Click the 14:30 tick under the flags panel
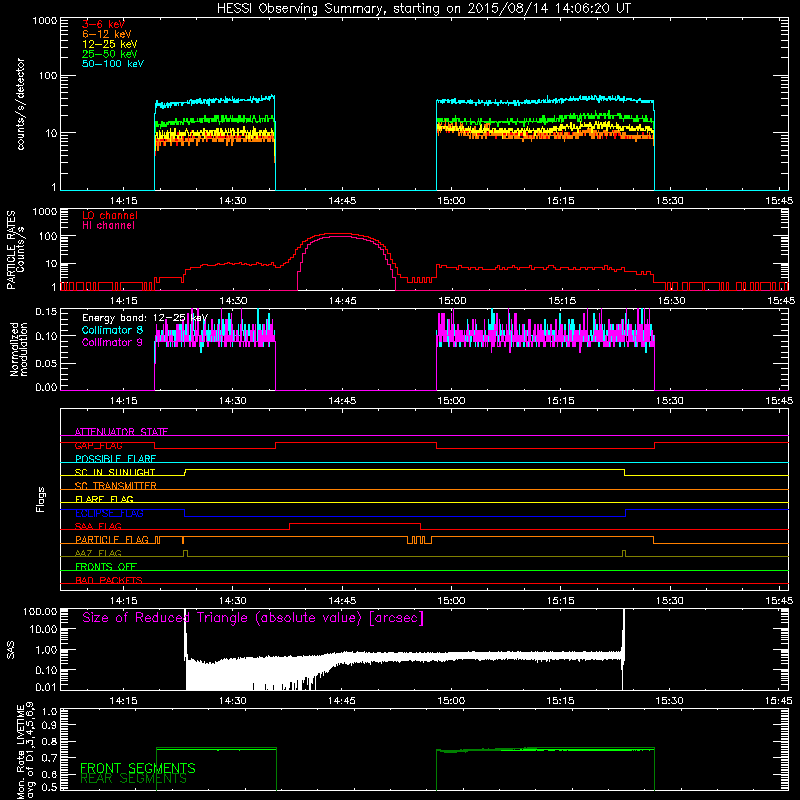The image size is (800, 800). coord(233,601)
